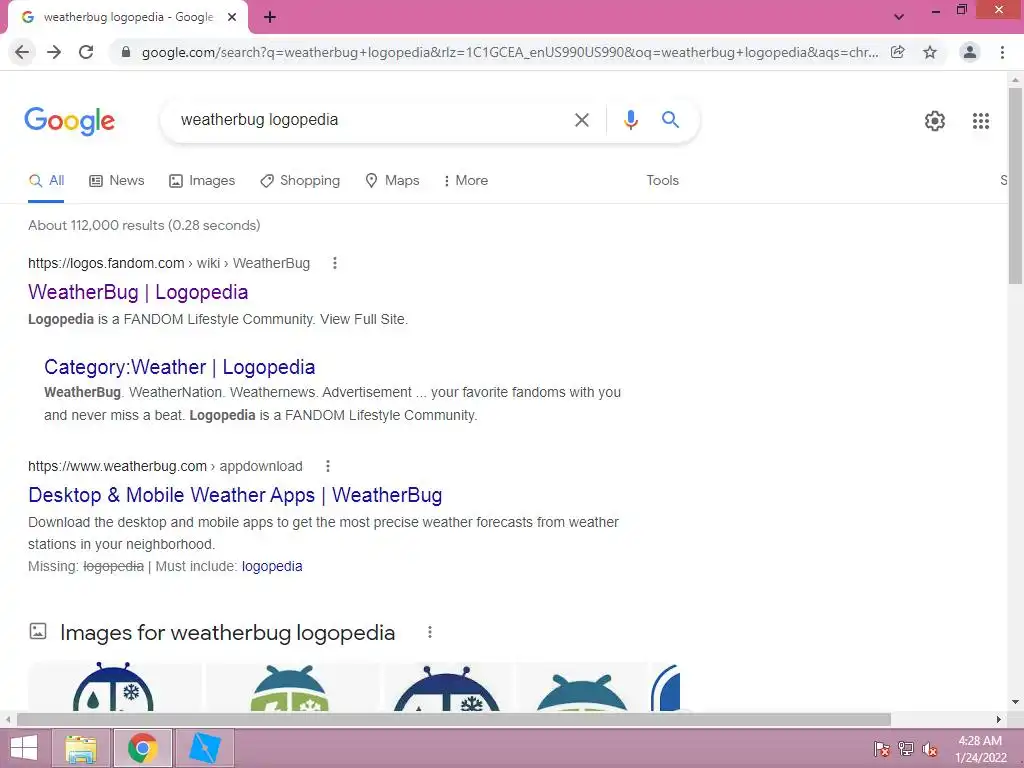Viewport: 1024px width, 768px height.
Task: Click the address bar URL
Action: click(x=509, y=52)
